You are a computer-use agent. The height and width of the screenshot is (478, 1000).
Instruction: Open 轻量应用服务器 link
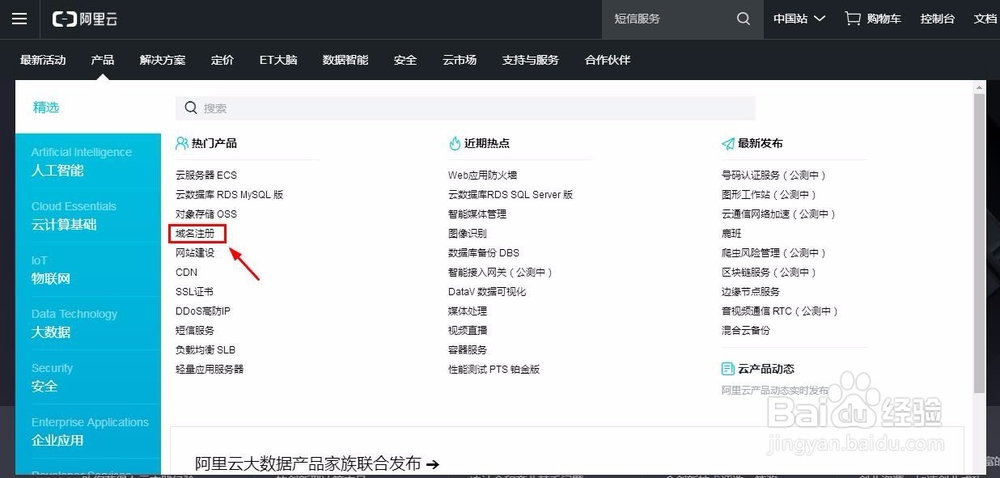pyautogui.click(x=210, y=369)
